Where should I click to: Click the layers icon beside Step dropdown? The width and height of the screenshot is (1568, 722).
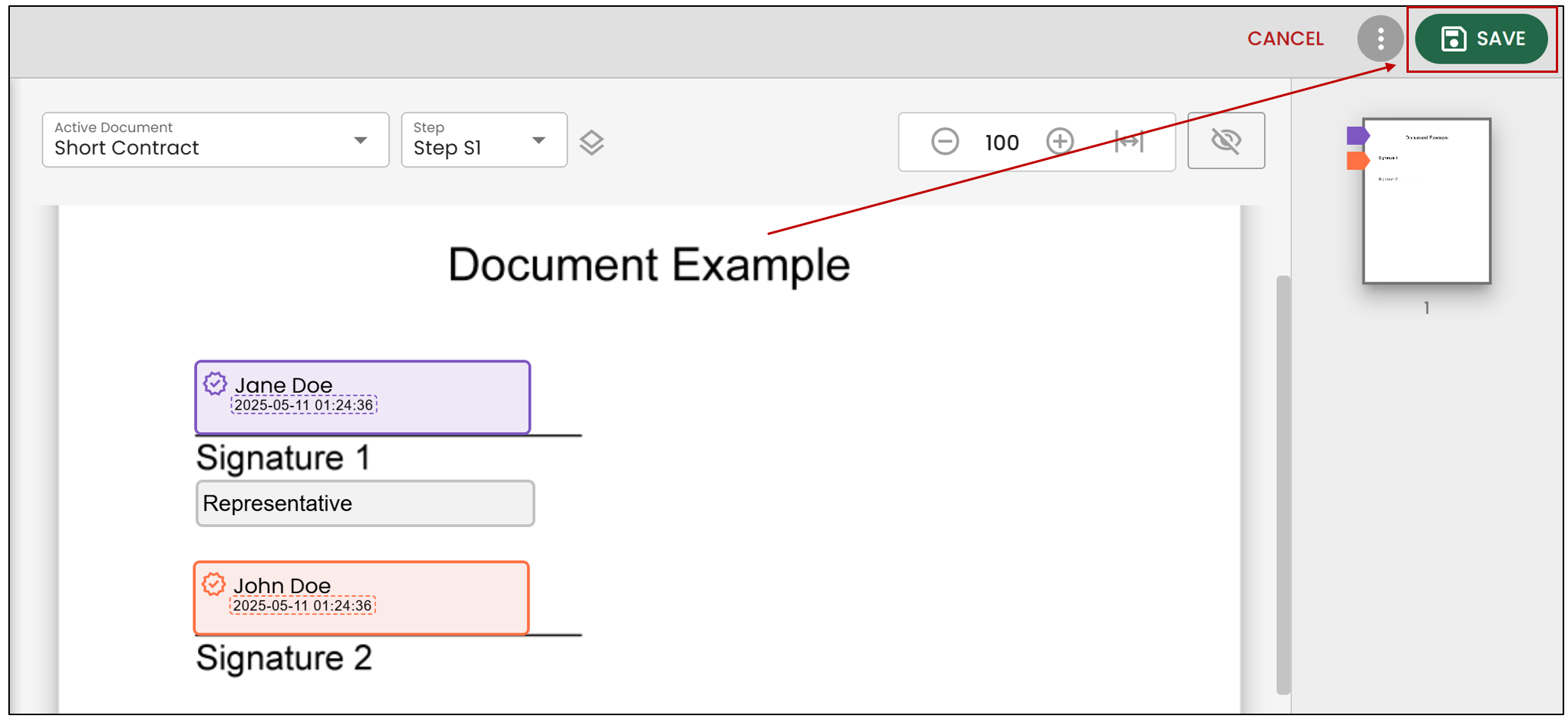point(591,143)
